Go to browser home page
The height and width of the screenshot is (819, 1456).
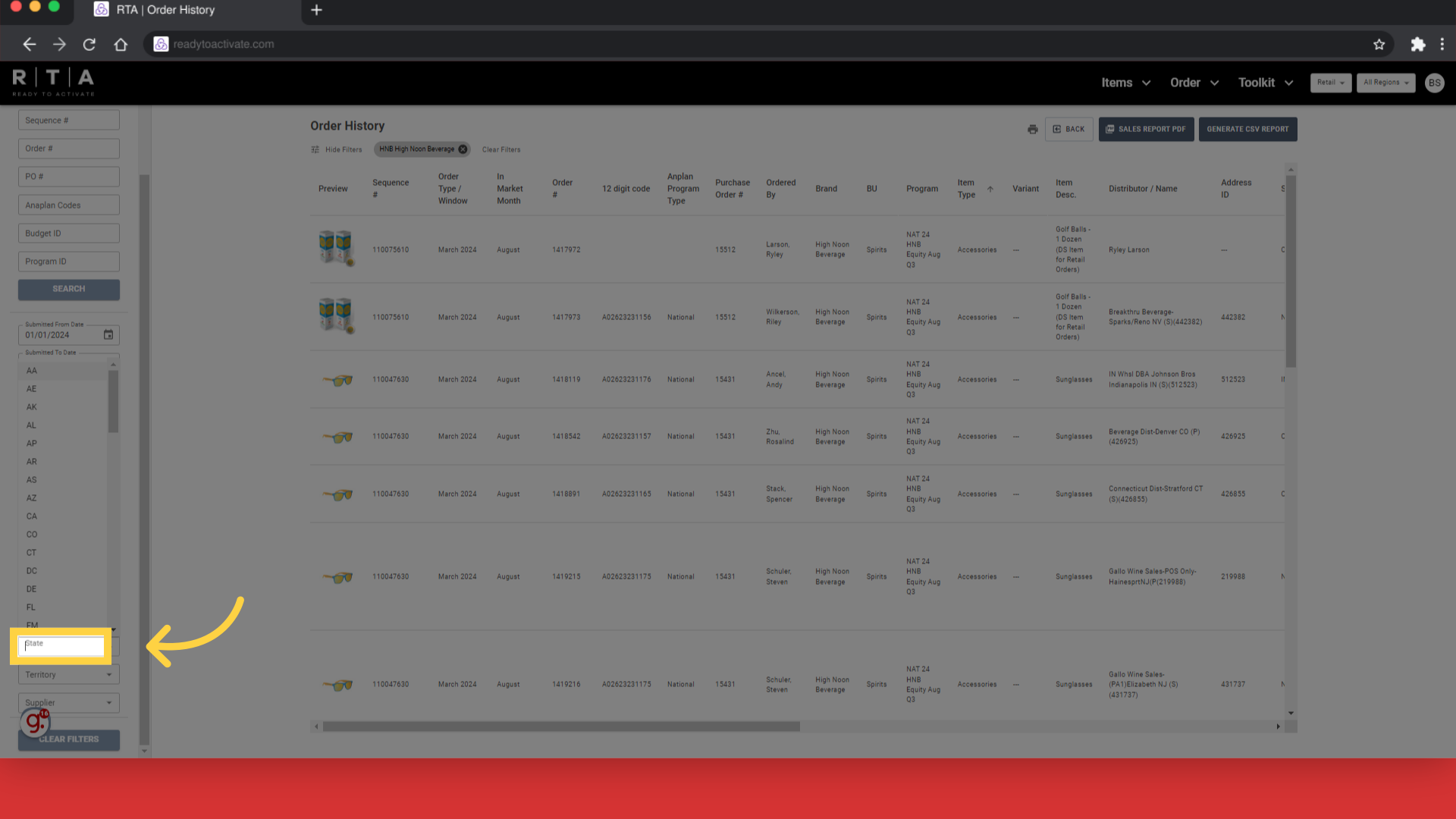pyautogui.click(x=121, y=44)
